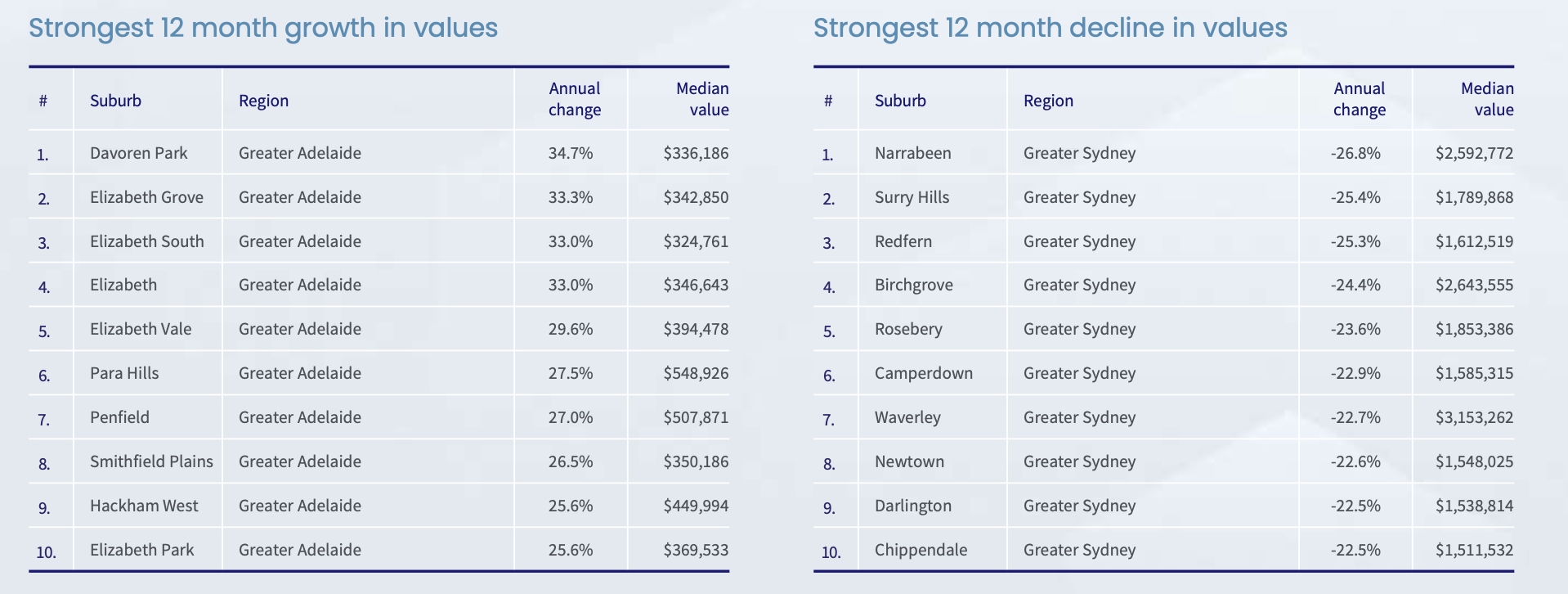This screenshot has width=1568, height=594.
Task: Click Median value header in decline table
Action: pyautogui.click(x=1487, y=99)
